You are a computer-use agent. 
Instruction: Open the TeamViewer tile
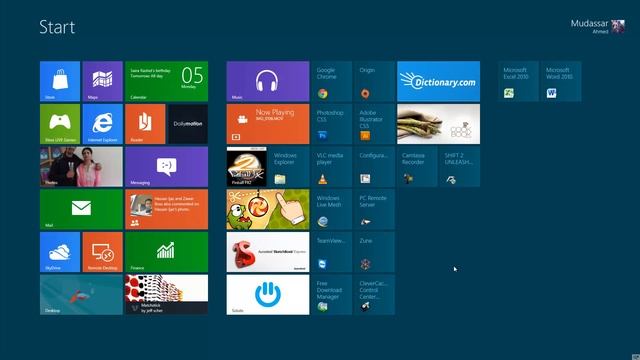tap(332, 252)
